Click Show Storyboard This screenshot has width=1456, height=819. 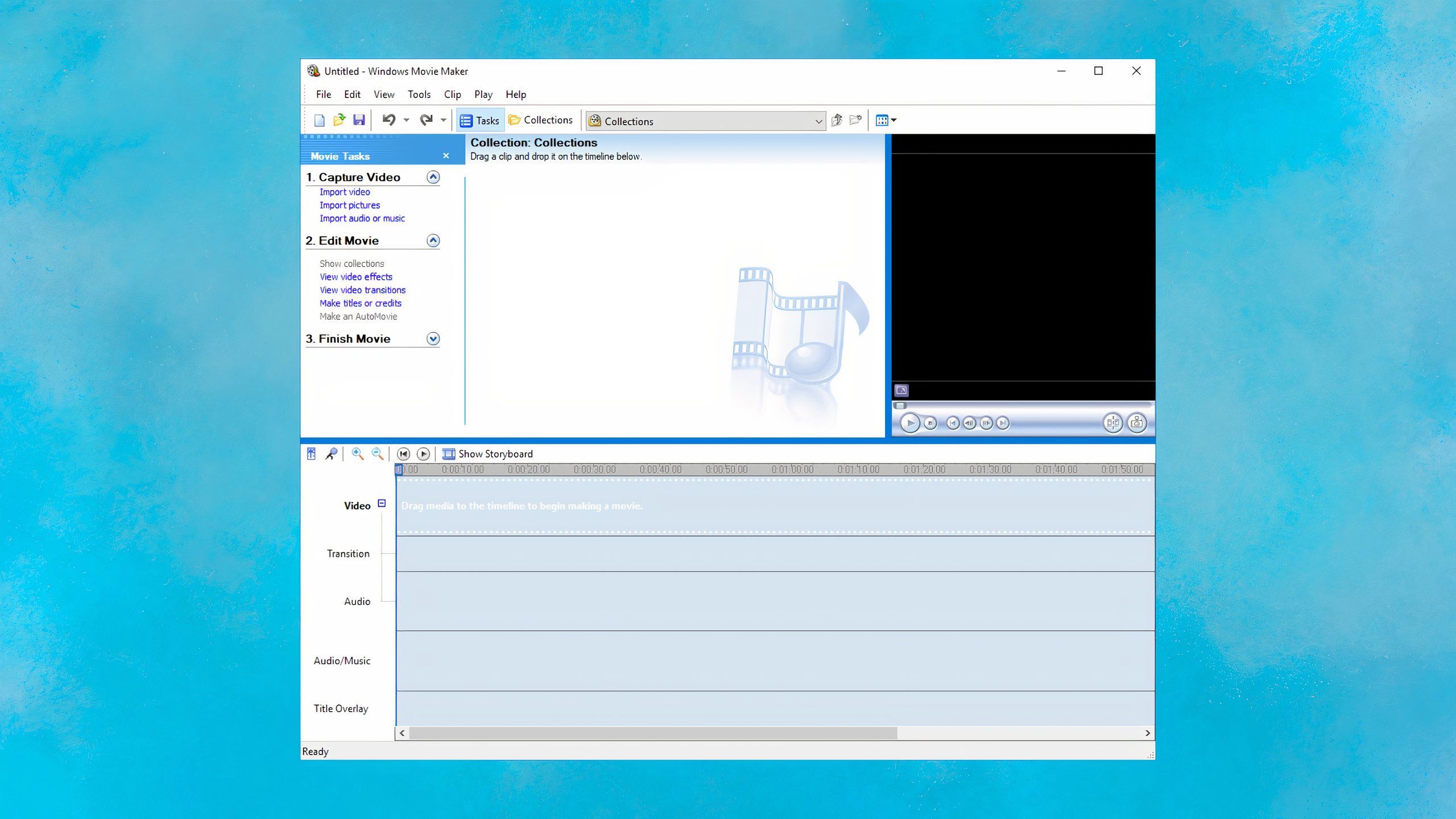pos(488,453)
